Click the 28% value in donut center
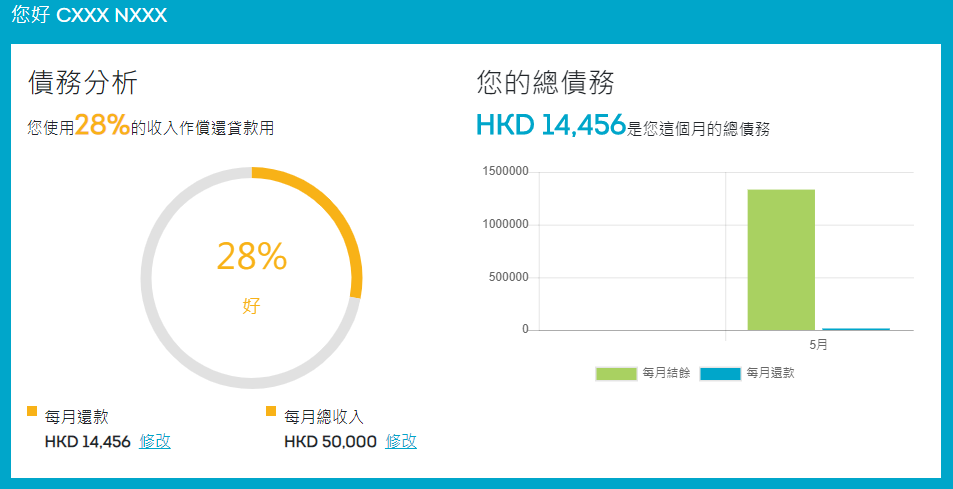 pos(252,256)
